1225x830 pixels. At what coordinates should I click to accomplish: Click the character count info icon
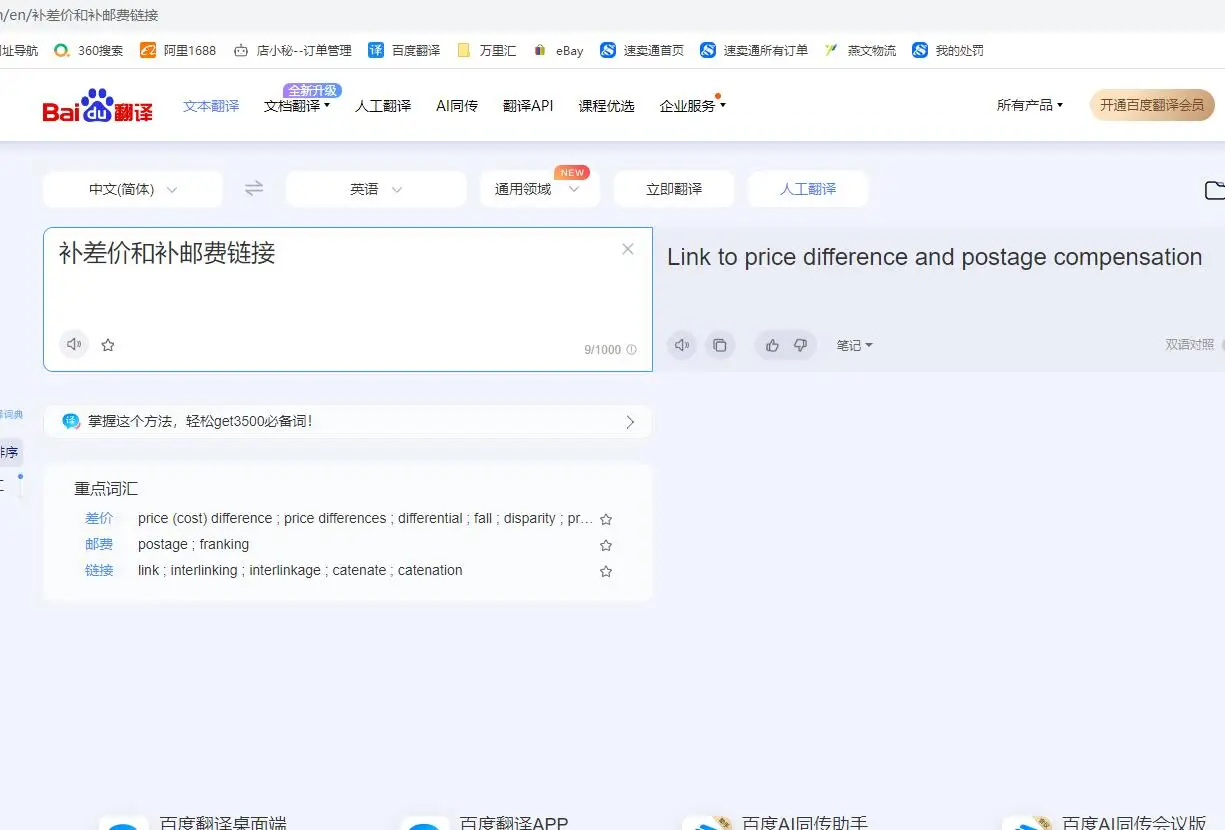(631, 350)
